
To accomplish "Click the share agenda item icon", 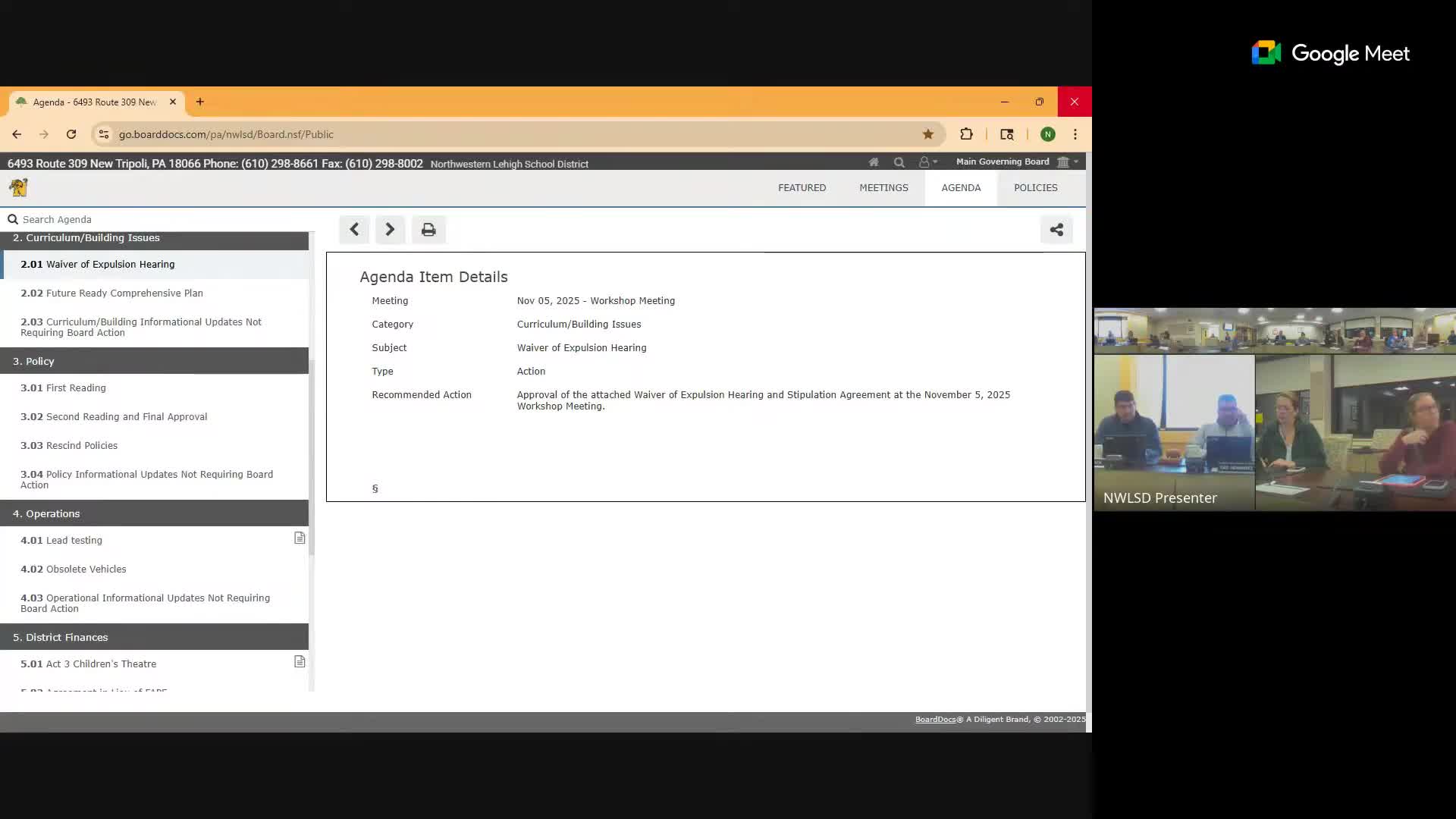I will [x=1056, y=230].
